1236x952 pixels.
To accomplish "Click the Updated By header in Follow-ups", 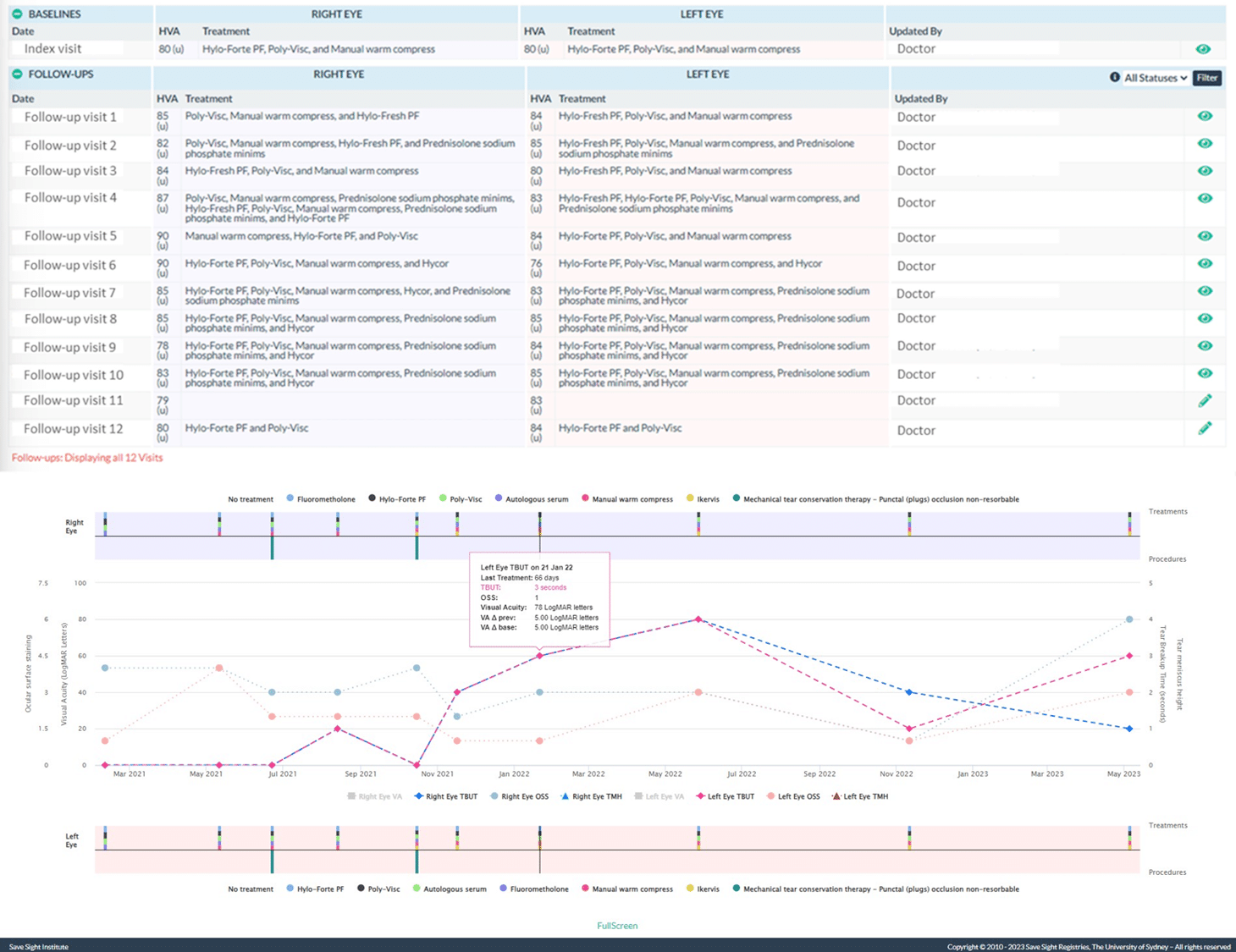I will [921, 99].
